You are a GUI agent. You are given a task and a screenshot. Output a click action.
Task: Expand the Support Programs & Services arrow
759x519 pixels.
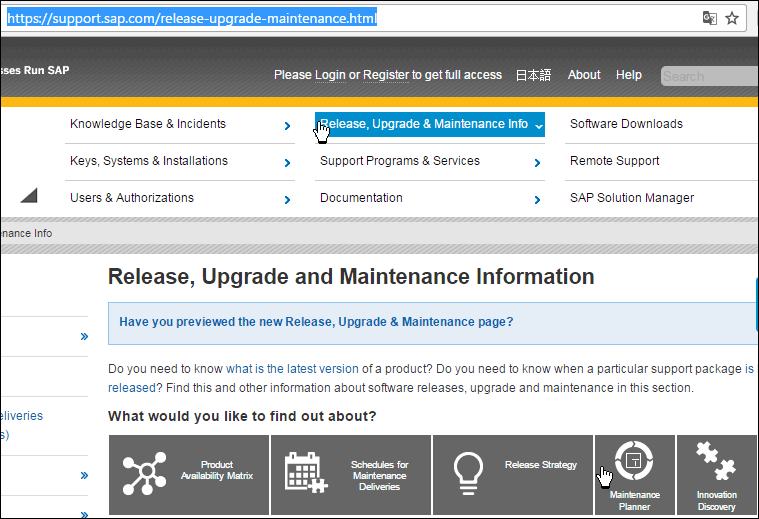537,163
